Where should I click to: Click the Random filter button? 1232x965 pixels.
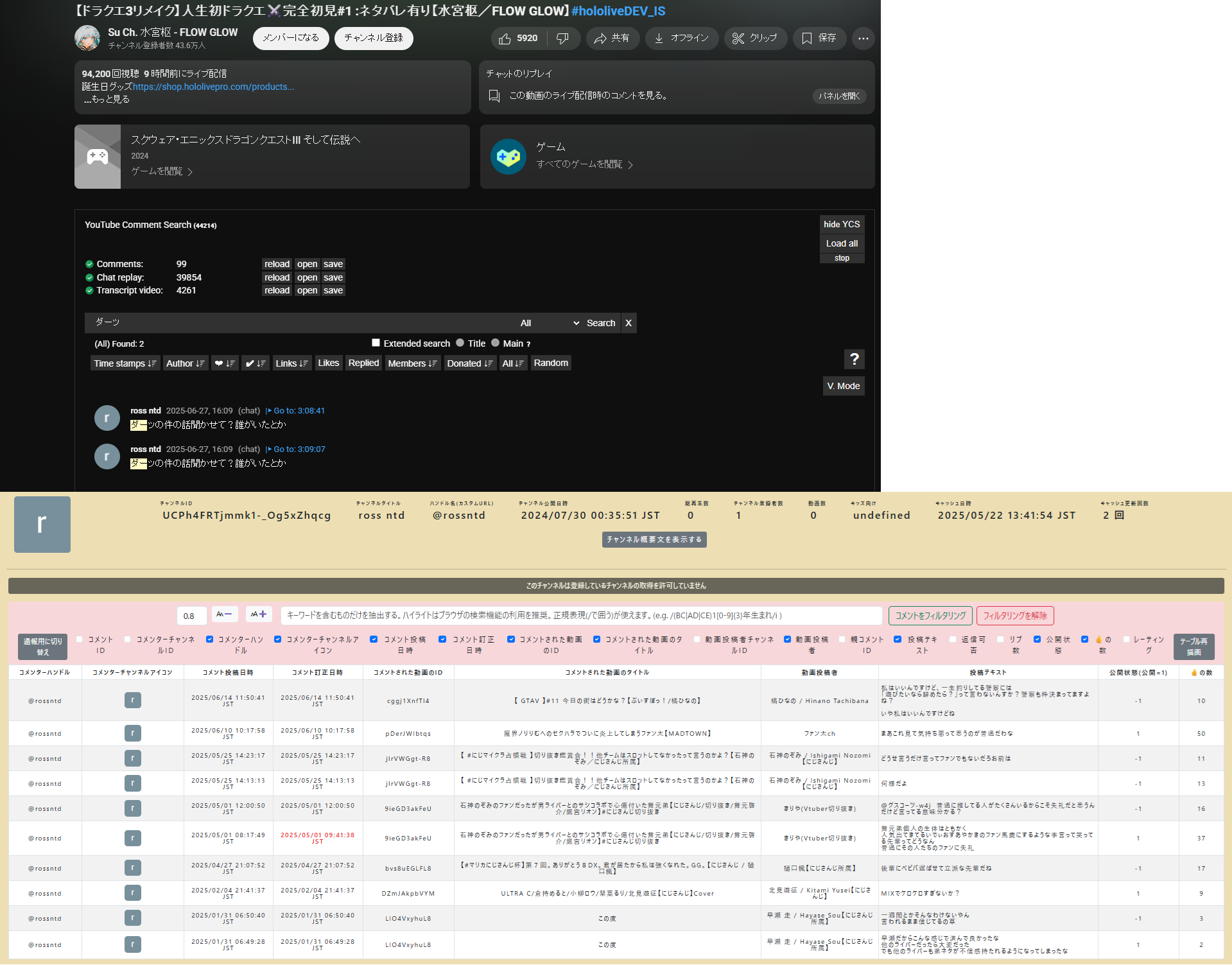[x=551, y=363]
